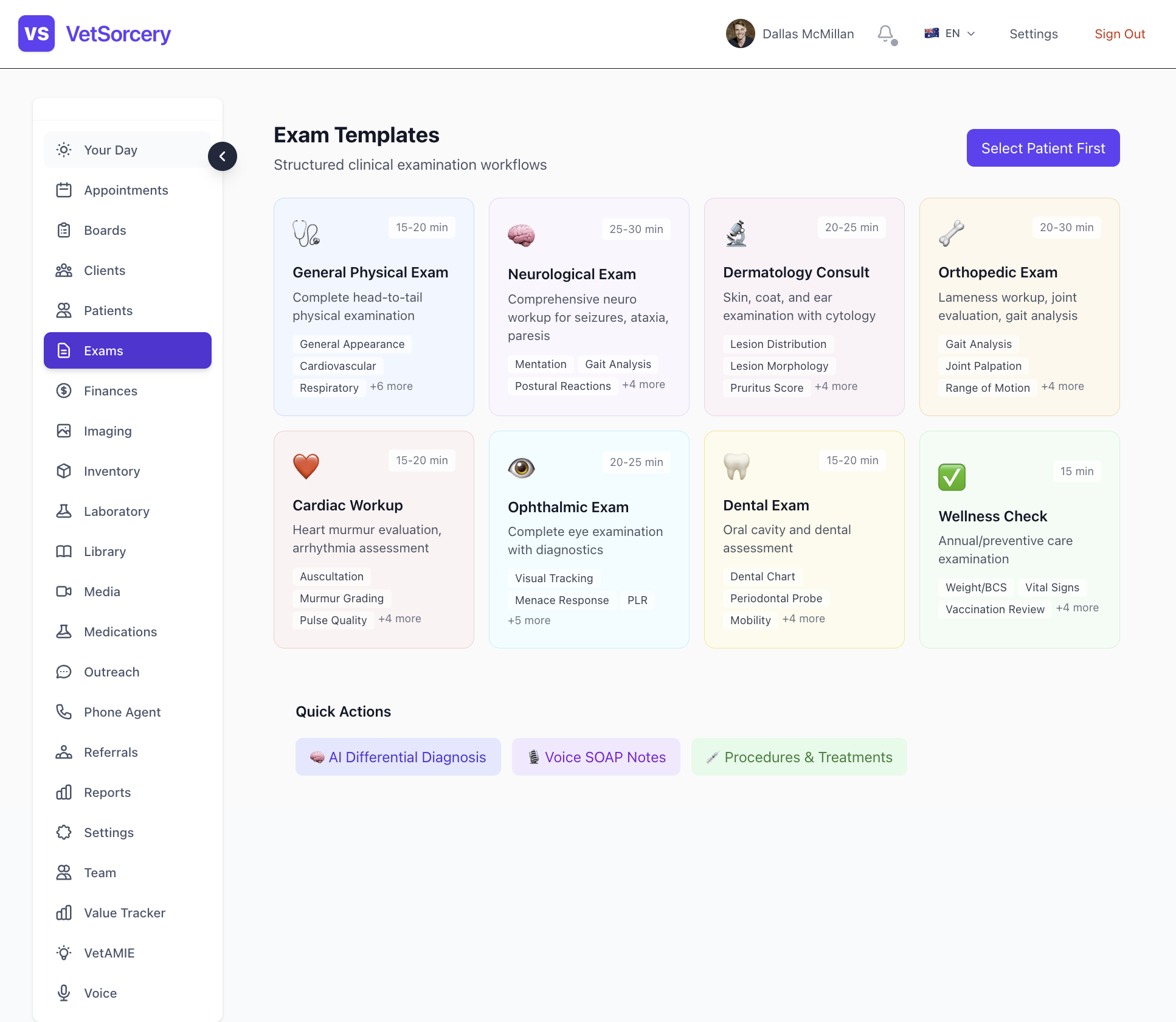Launch AI Differential Diagnosis quick action
The image size is (1176, 1022).
tap(398, 757)
